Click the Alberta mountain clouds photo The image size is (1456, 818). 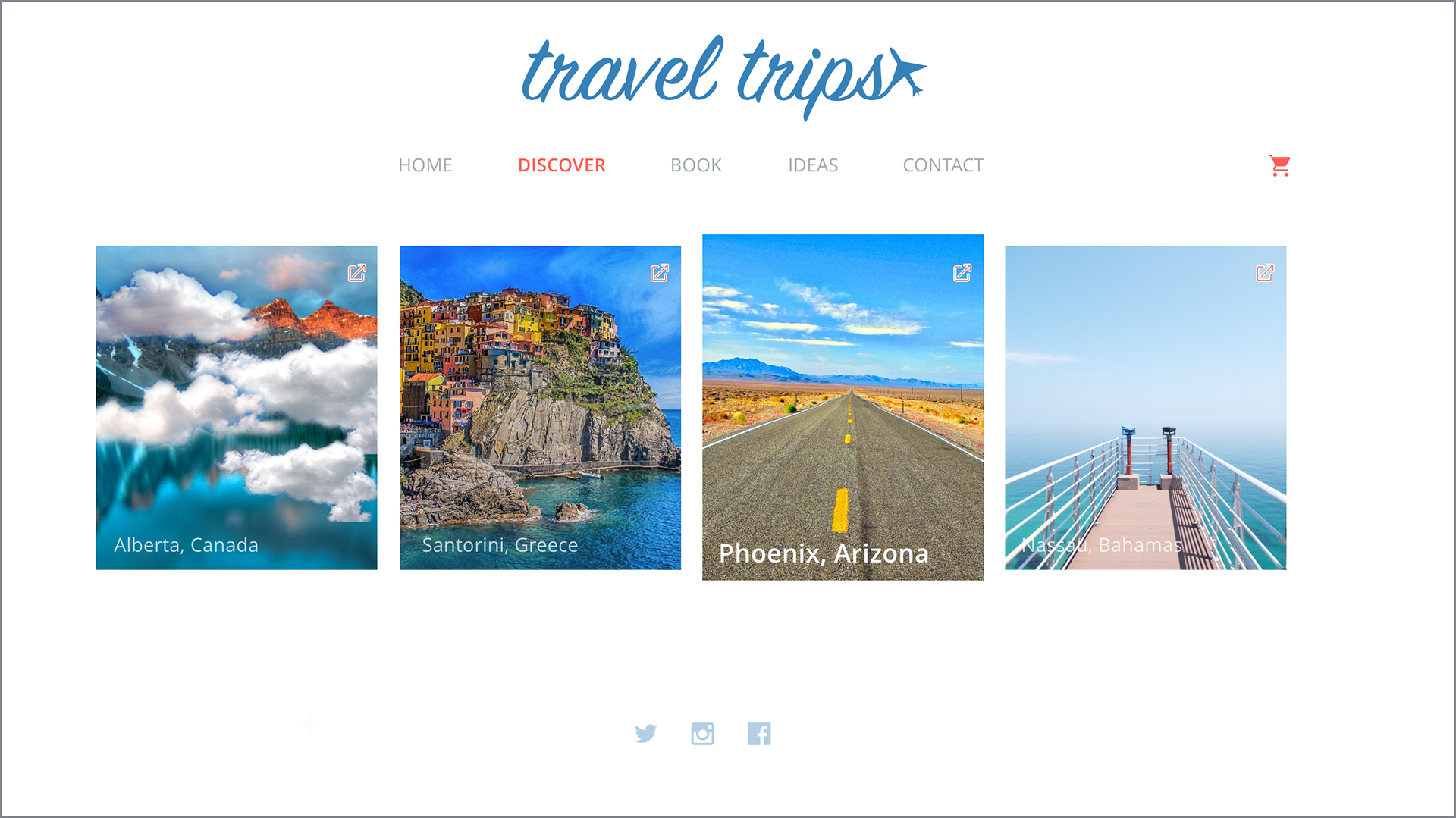[x=237, y=407]
